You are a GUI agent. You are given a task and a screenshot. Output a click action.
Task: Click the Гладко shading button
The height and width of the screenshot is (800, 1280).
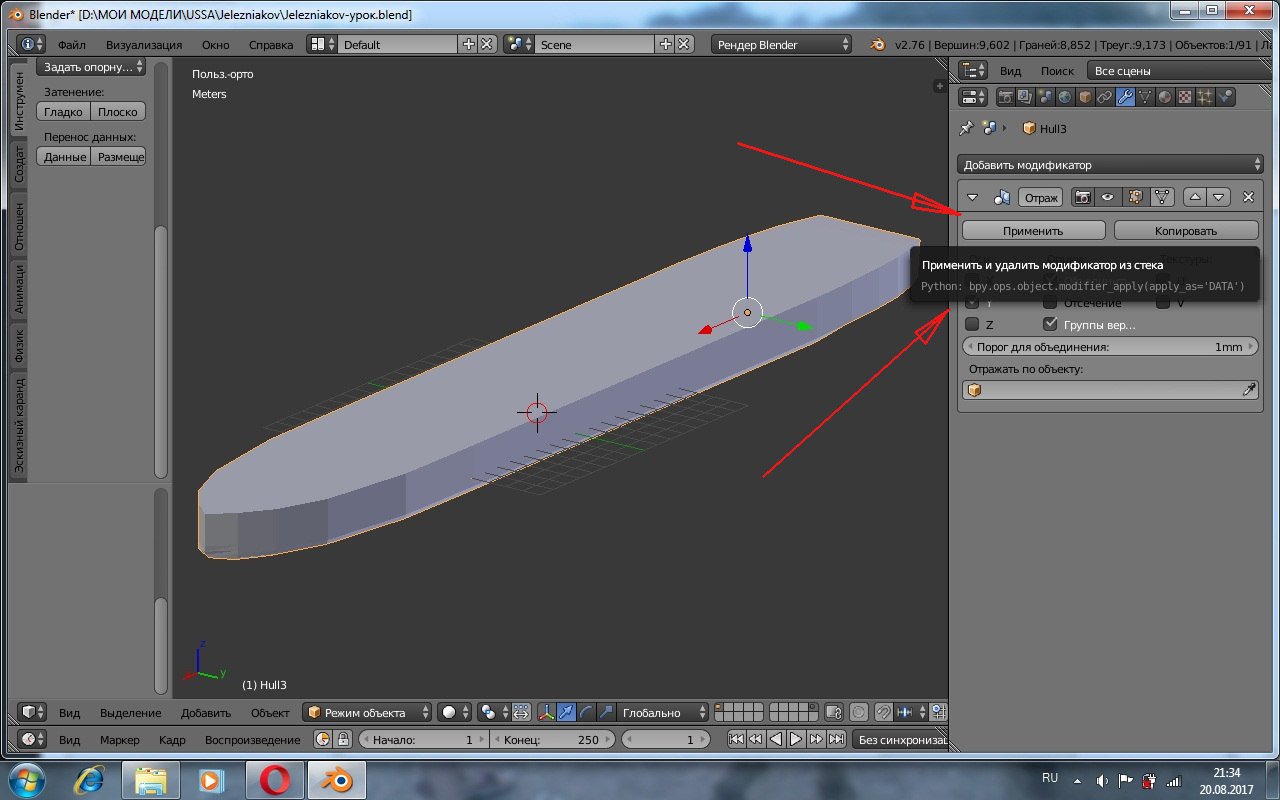click(x=63, y=112)
